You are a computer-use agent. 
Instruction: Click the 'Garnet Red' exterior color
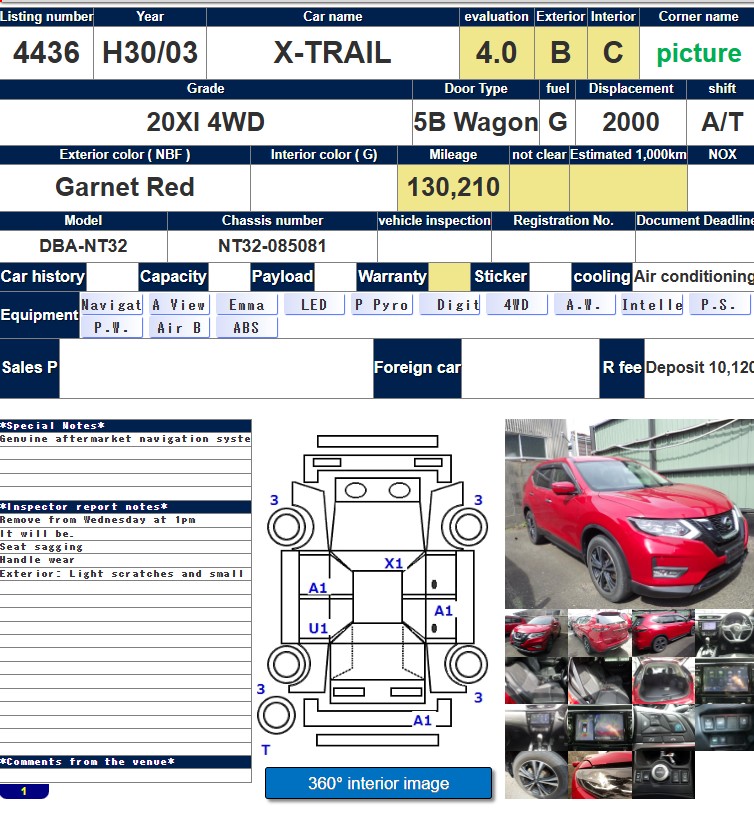pos(125,187)
